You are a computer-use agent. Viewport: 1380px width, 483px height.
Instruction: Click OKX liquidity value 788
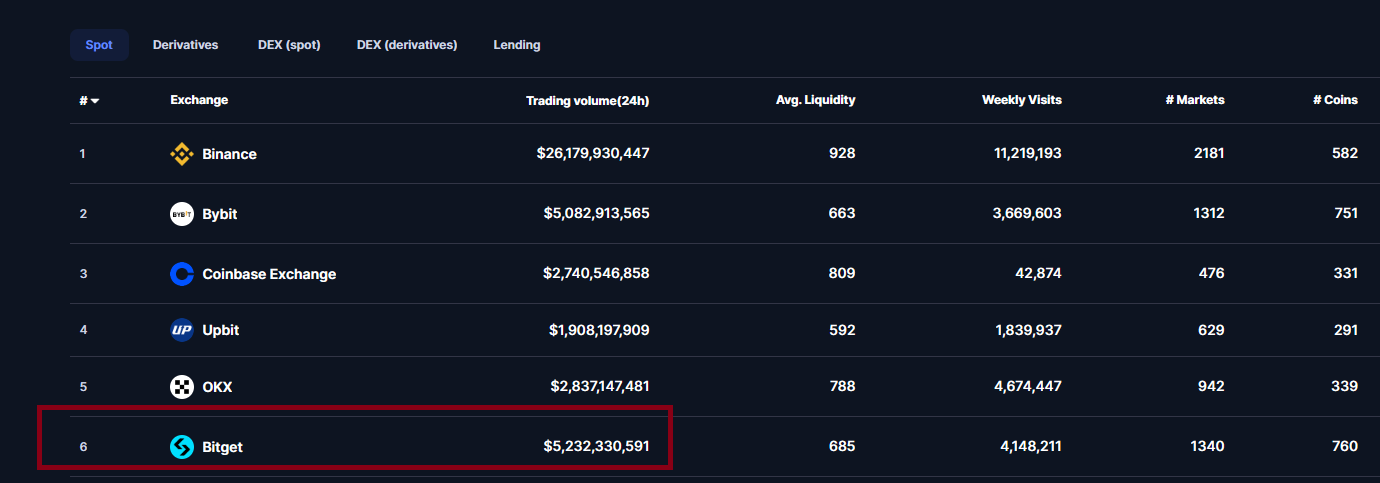[842, 387]
